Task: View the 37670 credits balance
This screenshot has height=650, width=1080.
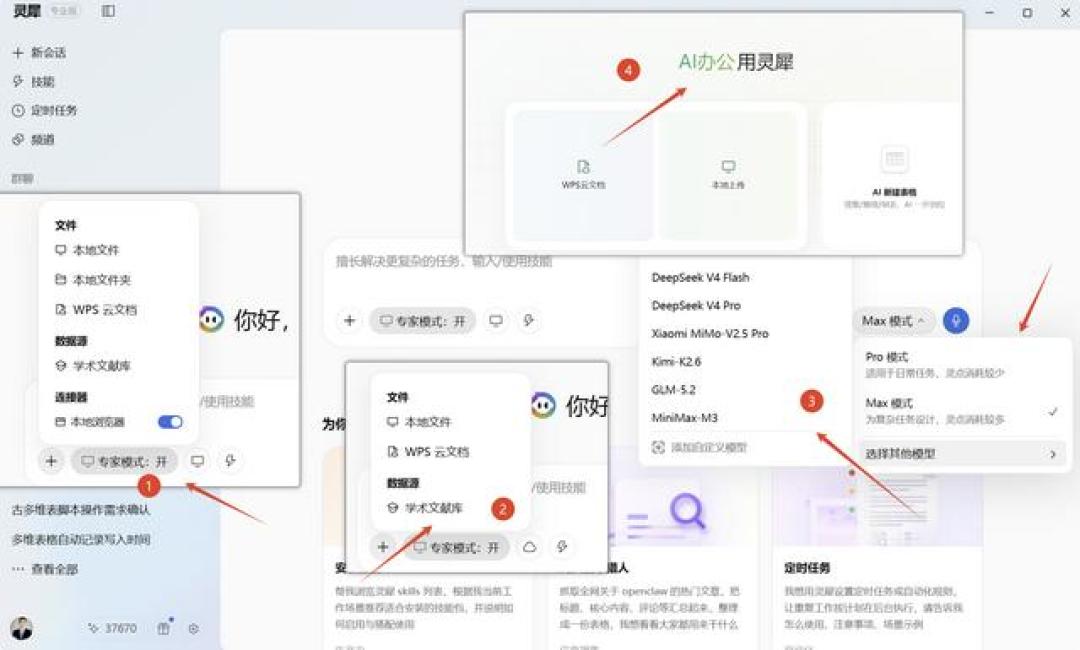Action: (x=112, y=628)
